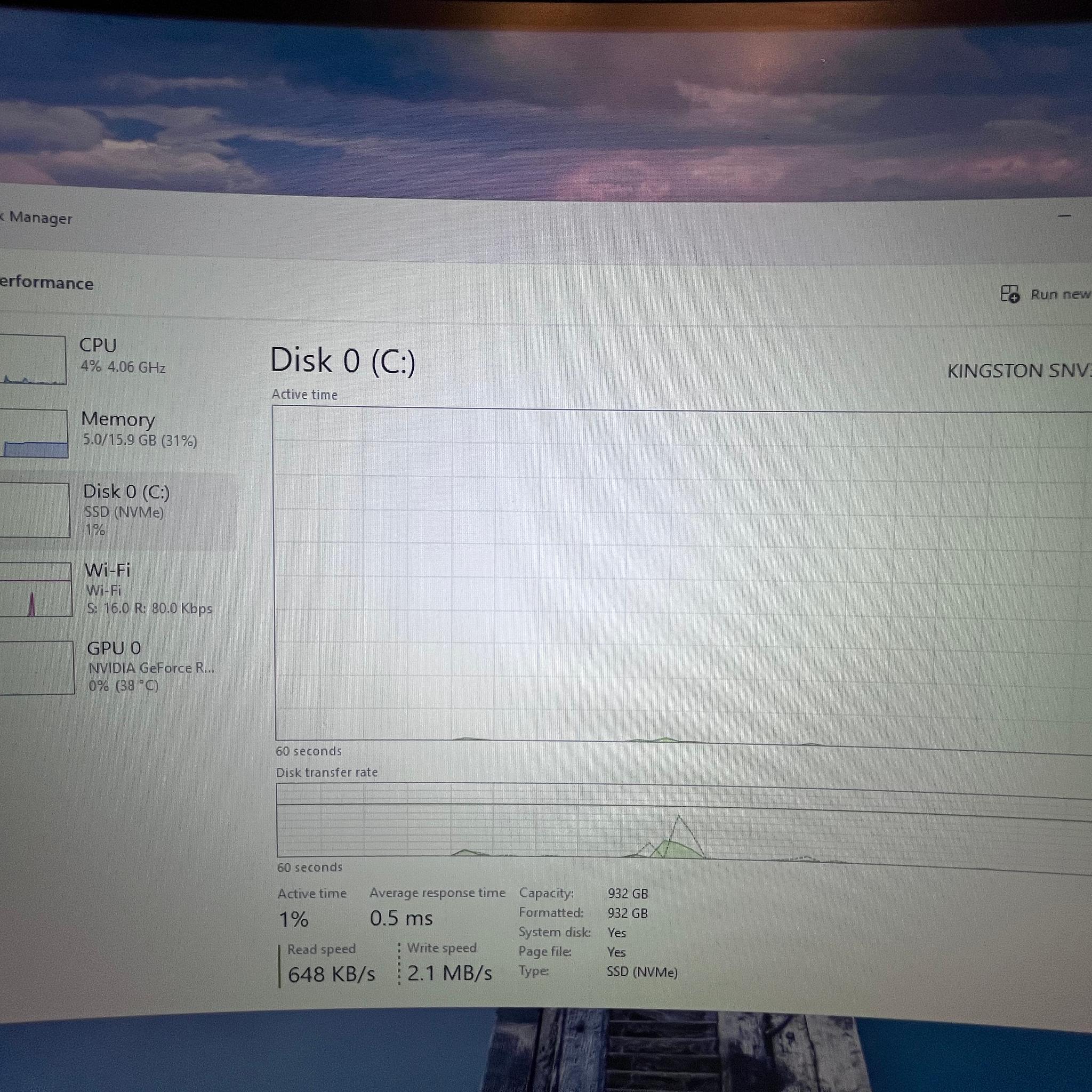1092x1092 pixels.
Task: Click the GPU 0 mini graph thumbnail
Action: point(37,667)
